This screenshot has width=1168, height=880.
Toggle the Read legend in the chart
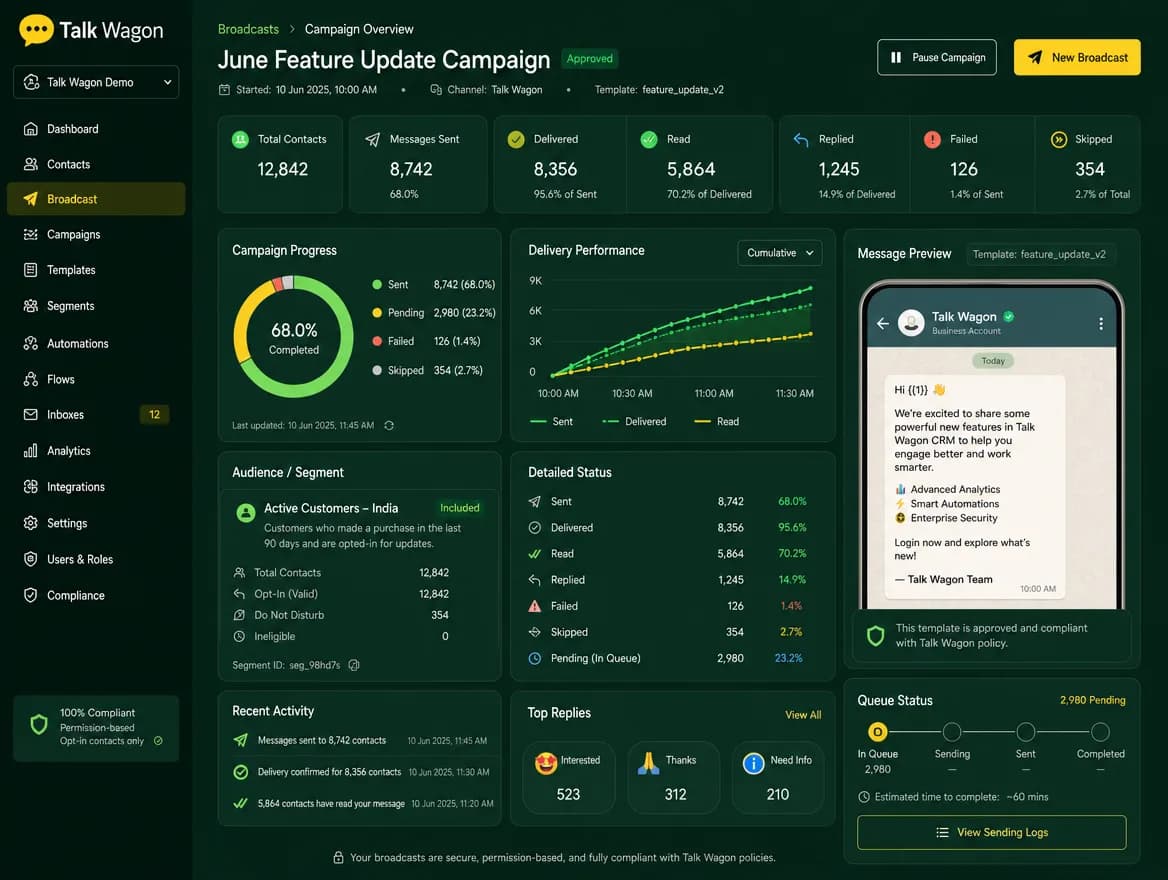click(717, 422)
